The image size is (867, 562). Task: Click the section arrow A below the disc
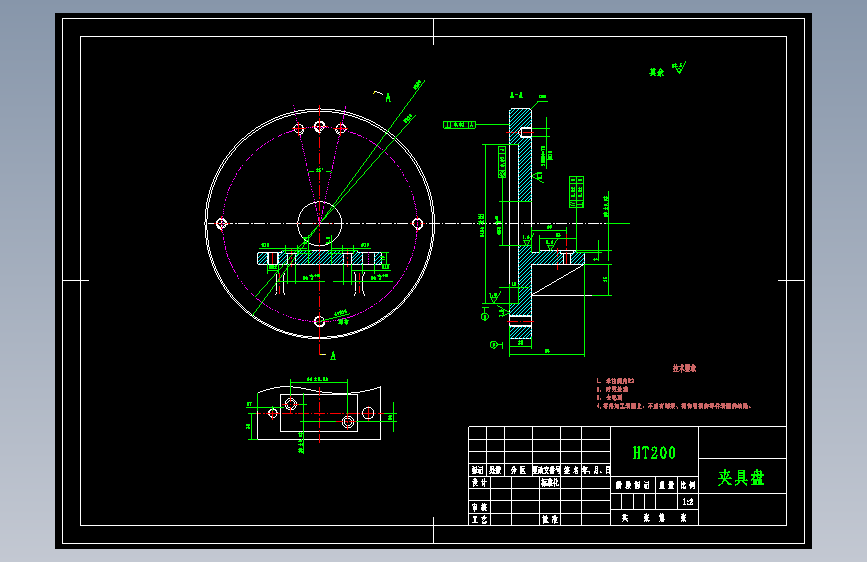332,356
